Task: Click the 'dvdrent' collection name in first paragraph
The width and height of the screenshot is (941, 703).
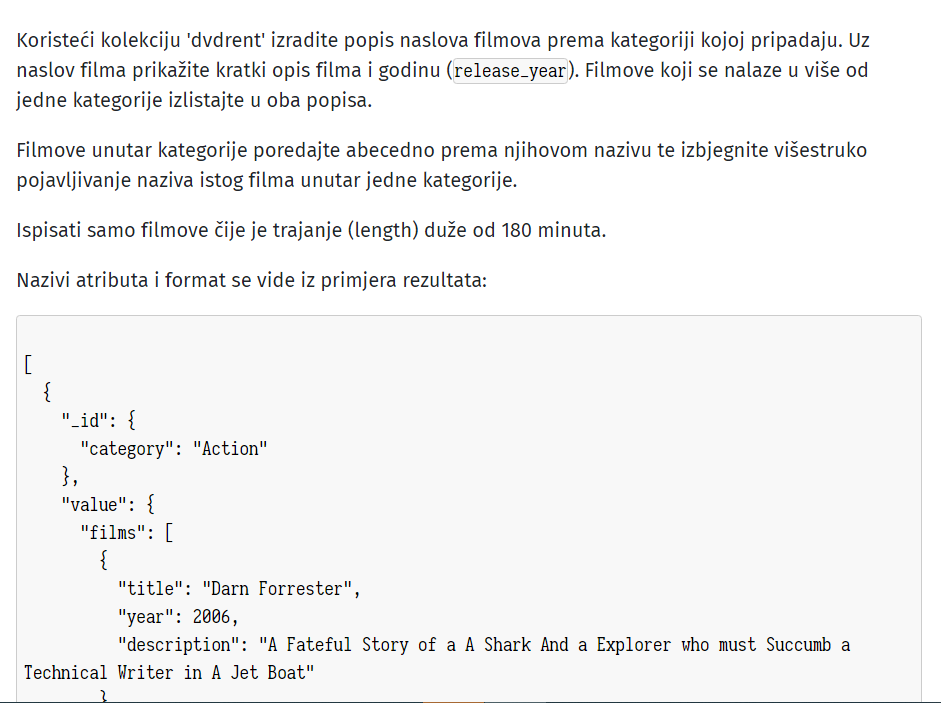Action: pos(226,40)
